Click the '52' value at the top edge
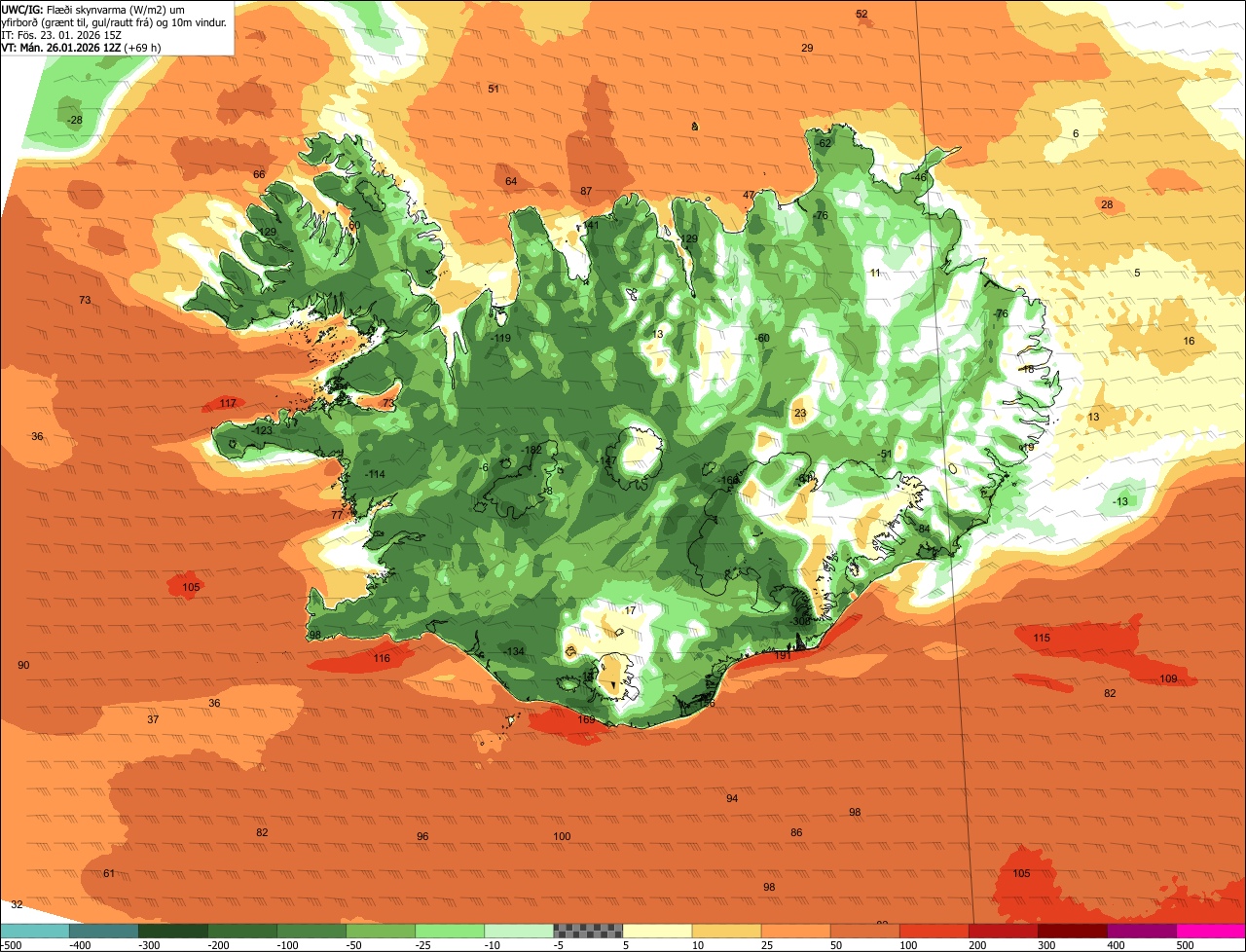The width and height of the screenshot is (1246, 952). (861, 14)
